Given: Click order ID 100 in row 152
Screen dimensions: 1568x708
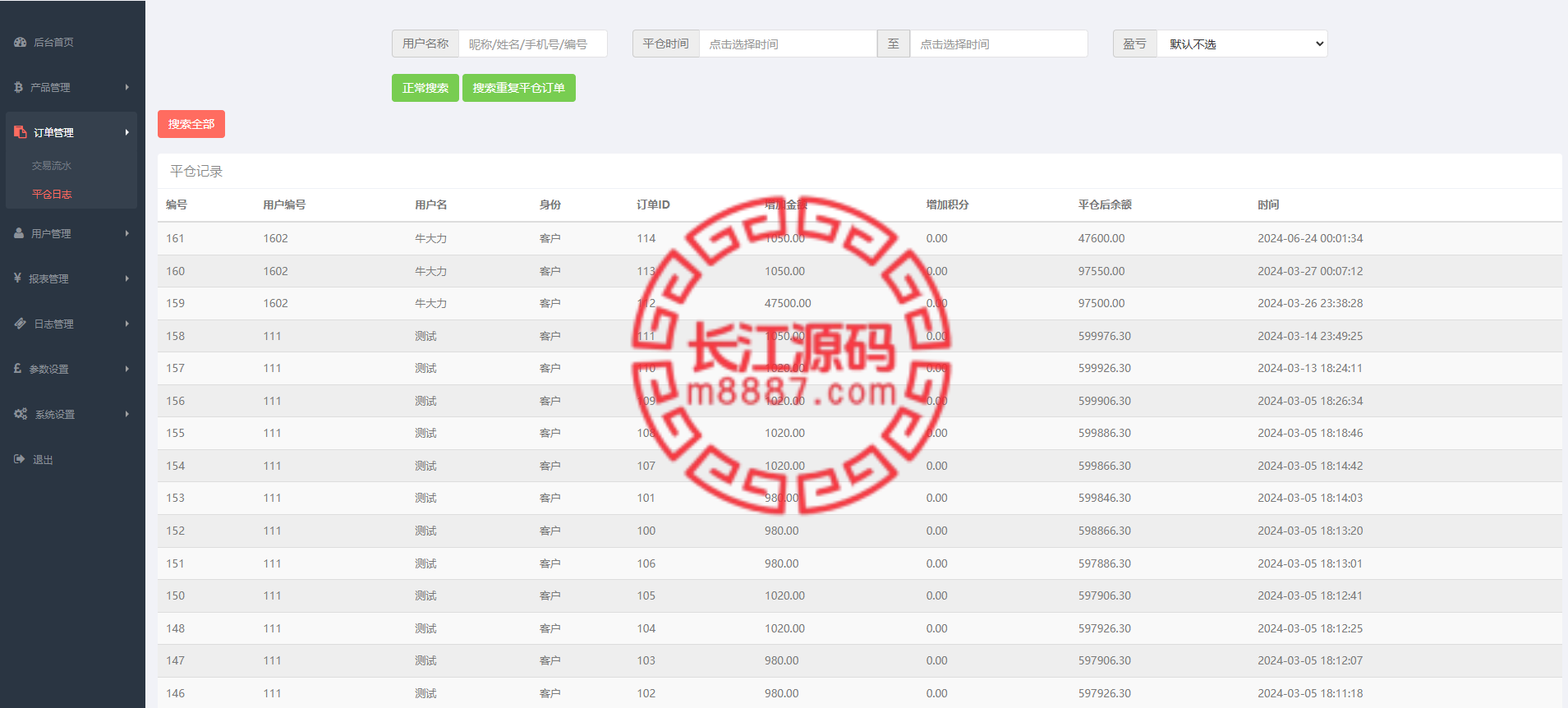Looking at the screenshot, I should [x=646, y=531].
